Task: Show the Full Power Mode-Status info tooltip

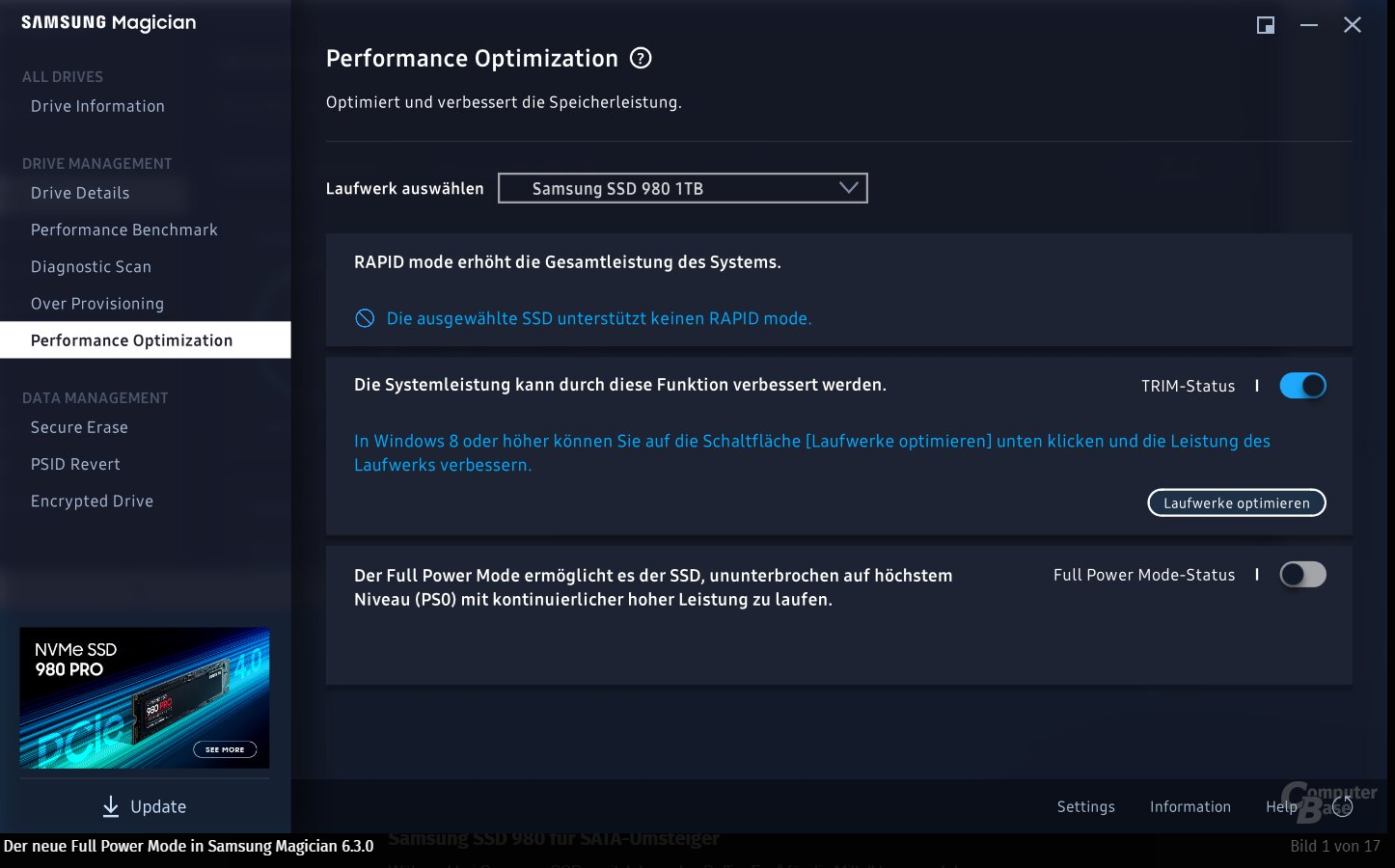Action: 1257,574
